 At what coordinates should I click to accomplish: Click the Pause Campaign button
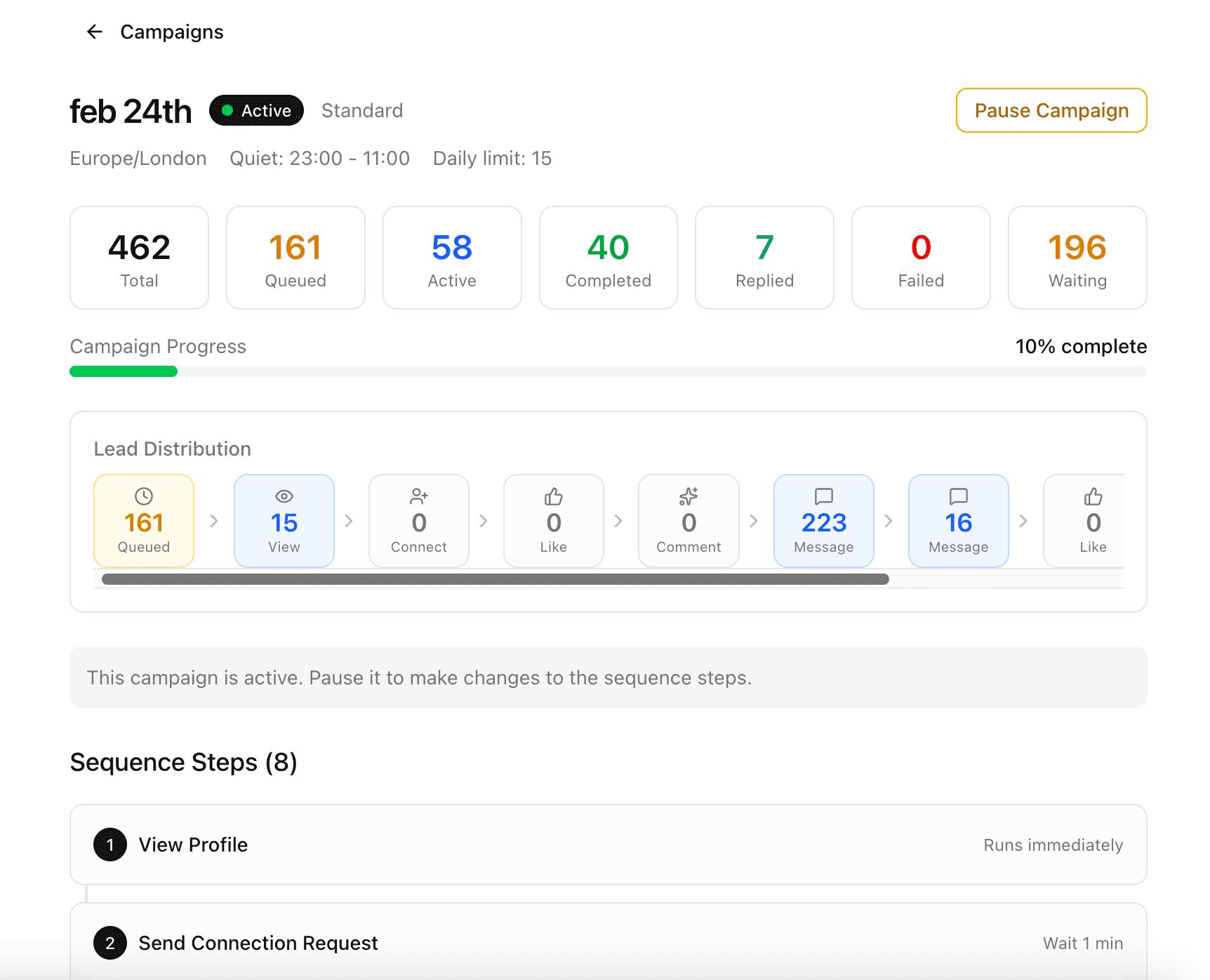click(1051, 110)
